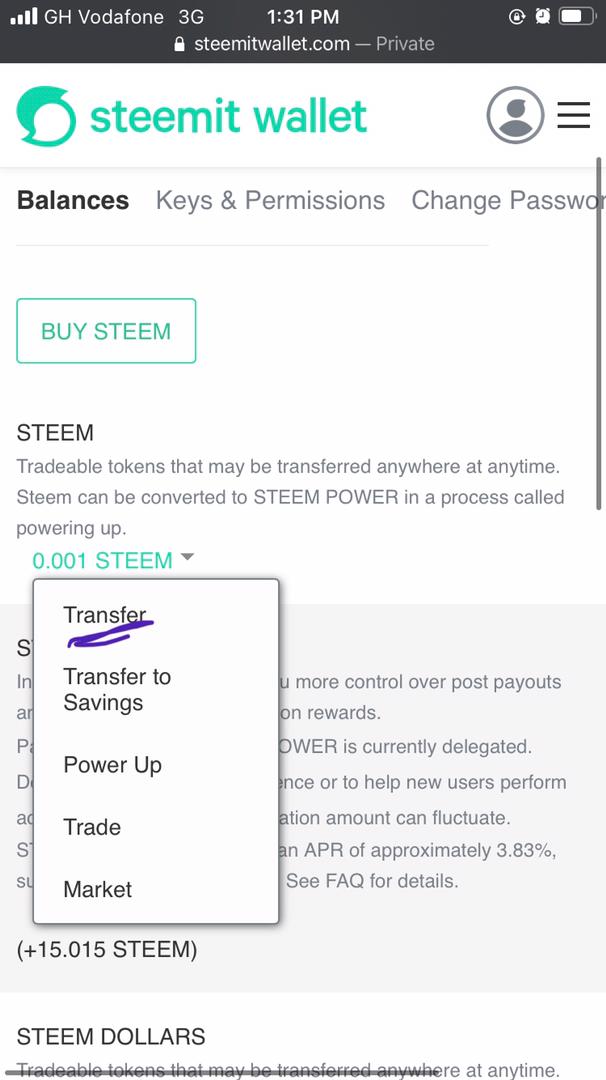The height and width of the screenshot is (1080, 606).
Task: Open the hamburger menu icon
Action: click(x=573, y=115)
